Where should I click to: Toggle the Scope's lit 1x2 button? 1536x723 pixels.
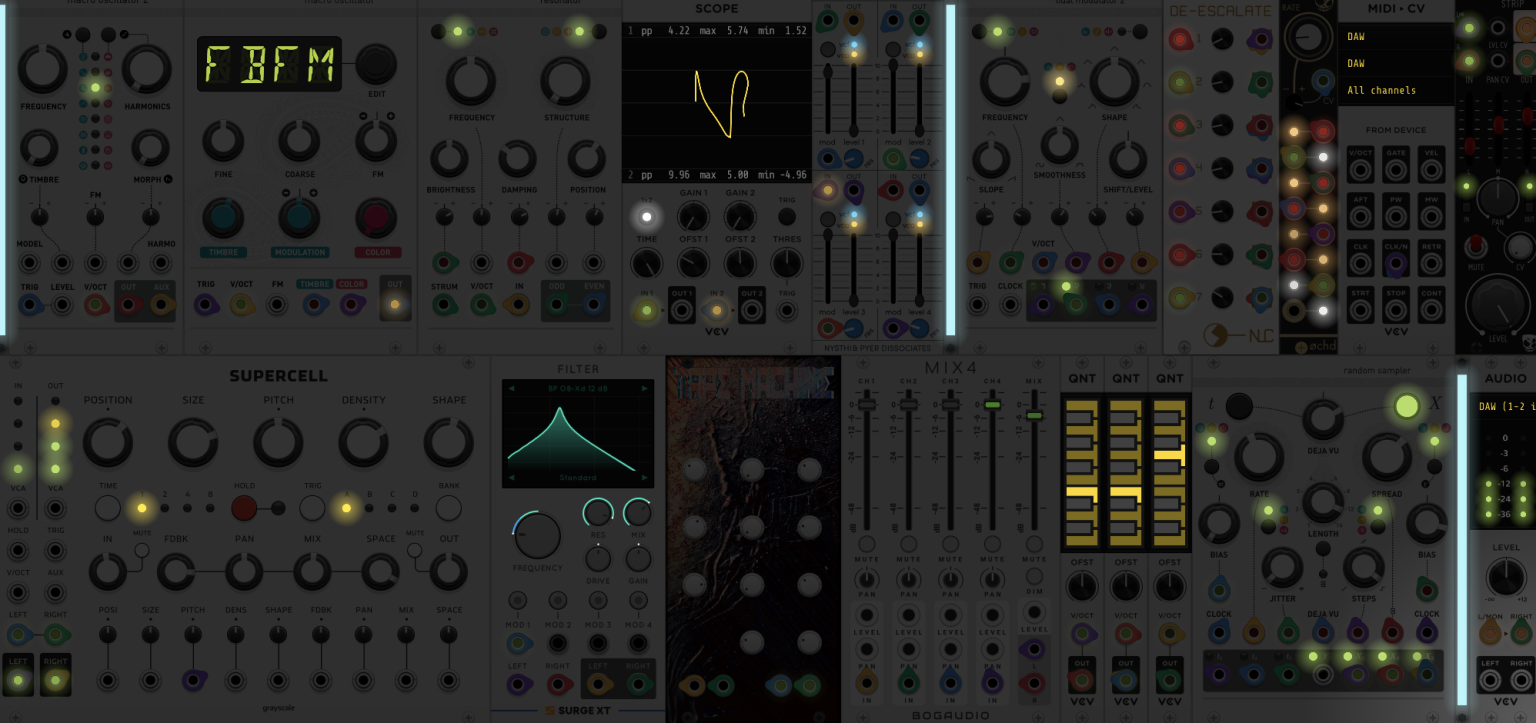point(646,217)
